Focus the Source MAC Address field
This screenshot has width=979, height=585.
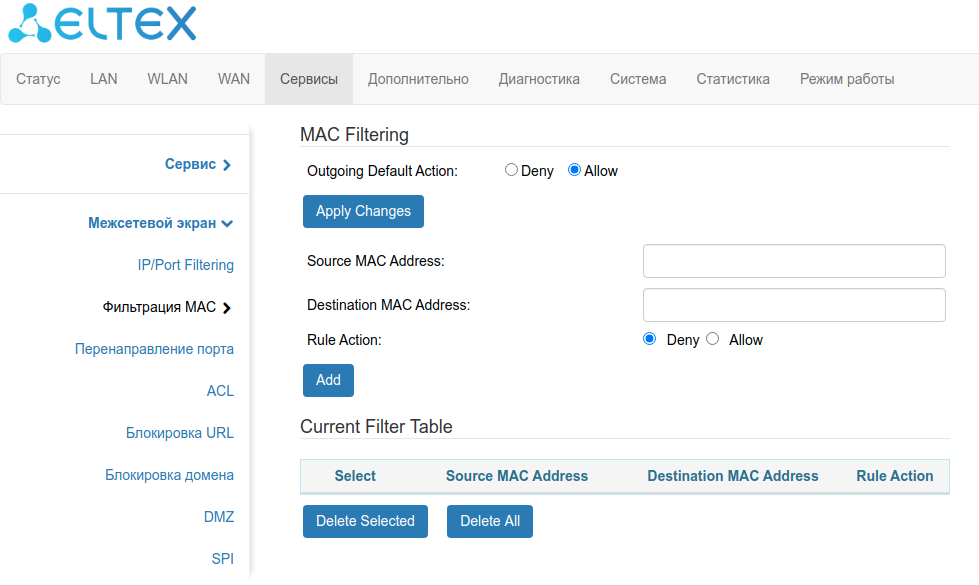click(x=794, y=261)
